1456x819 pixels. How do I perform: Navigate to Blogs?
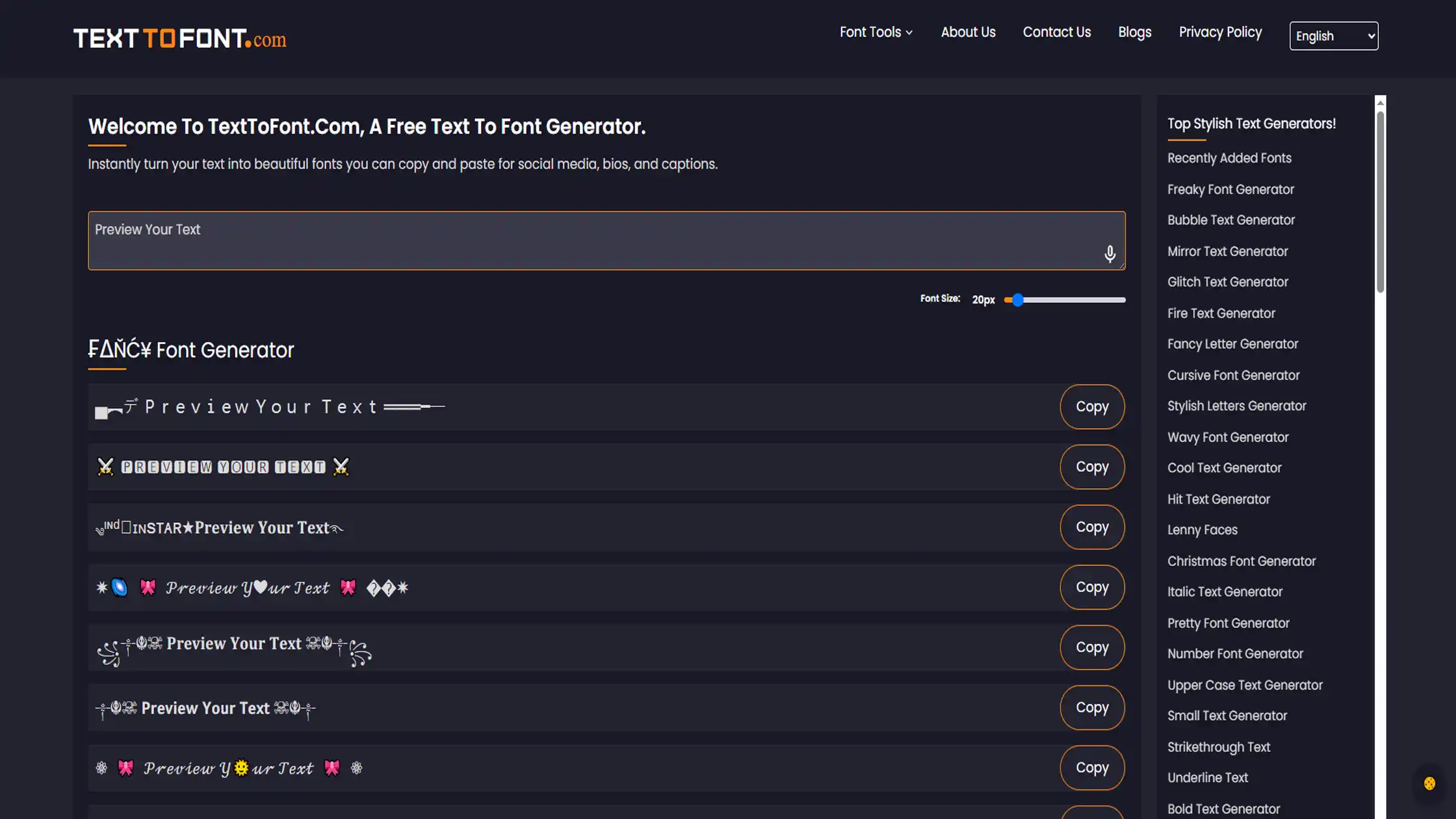tap(1134, 32)
